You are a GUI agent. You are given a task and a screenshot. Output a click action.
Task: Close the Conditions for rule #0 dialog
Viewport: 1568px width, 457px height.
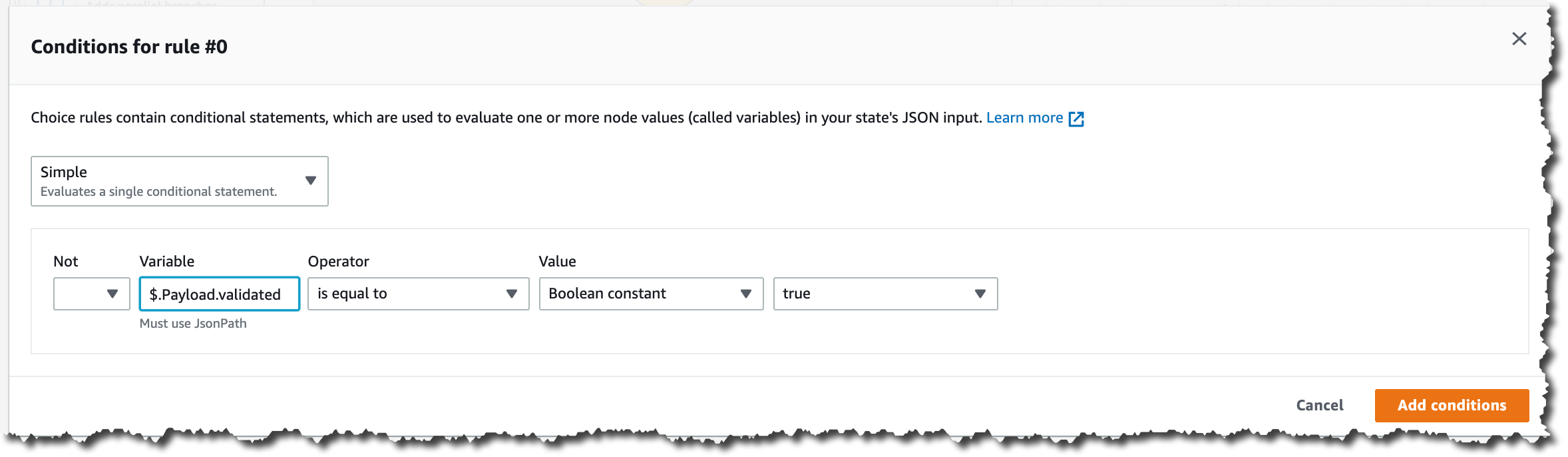click(x=1519, y=39)
